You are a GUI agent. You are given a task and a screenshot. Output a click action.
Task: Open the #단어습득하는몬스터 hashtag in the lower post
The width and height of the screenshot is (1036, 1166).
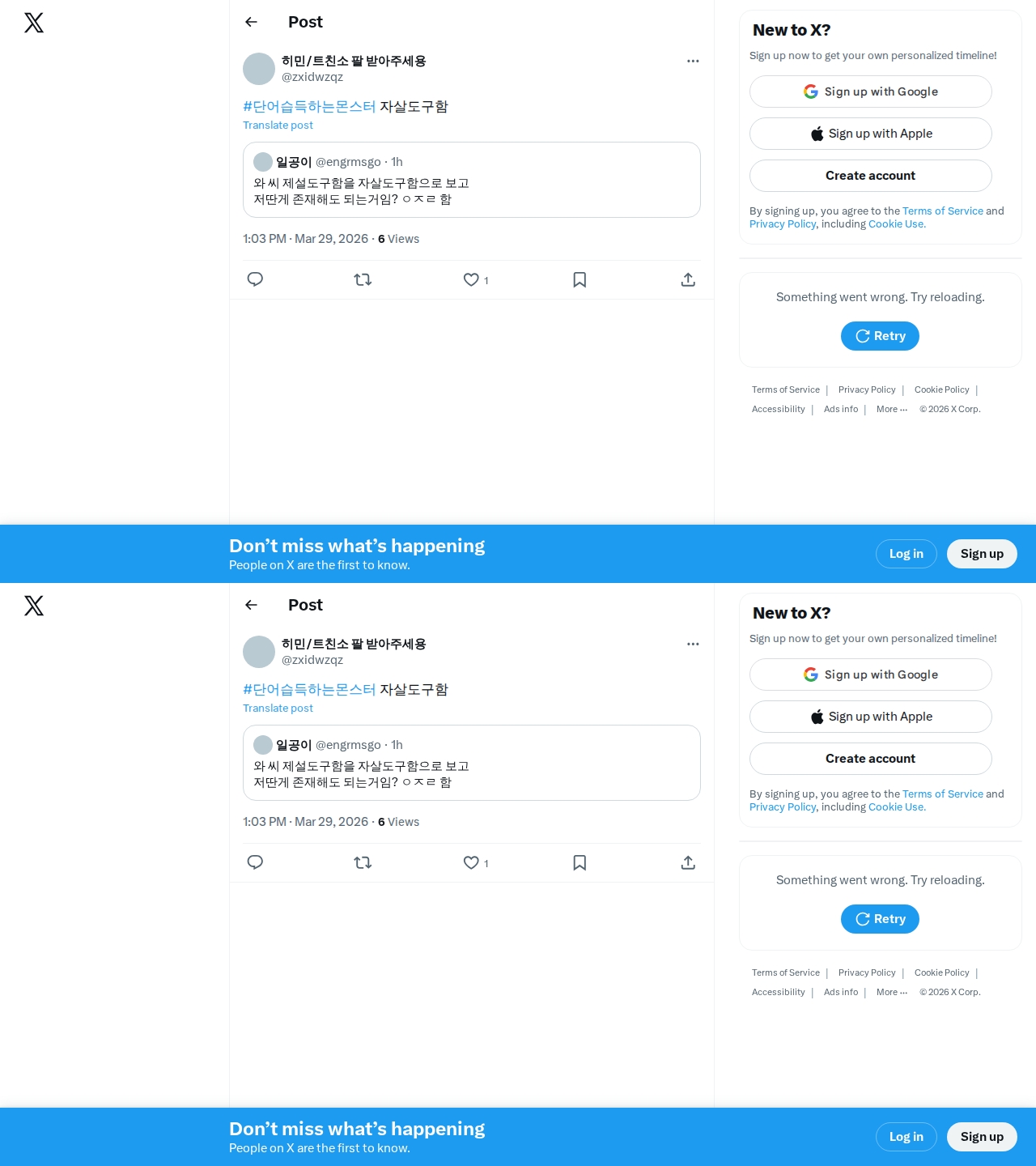click(309, 689)
